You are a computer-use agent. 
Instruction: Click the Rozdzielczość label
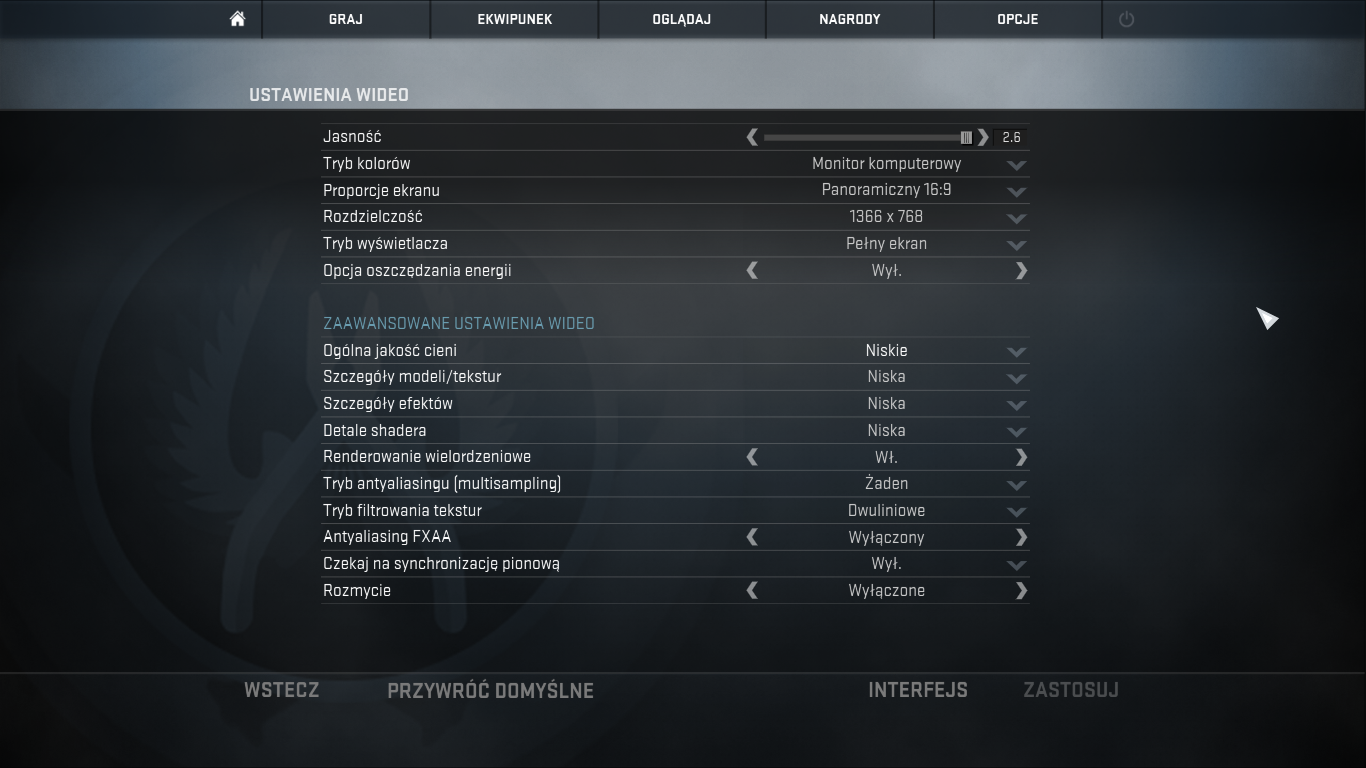click(373, 216)
